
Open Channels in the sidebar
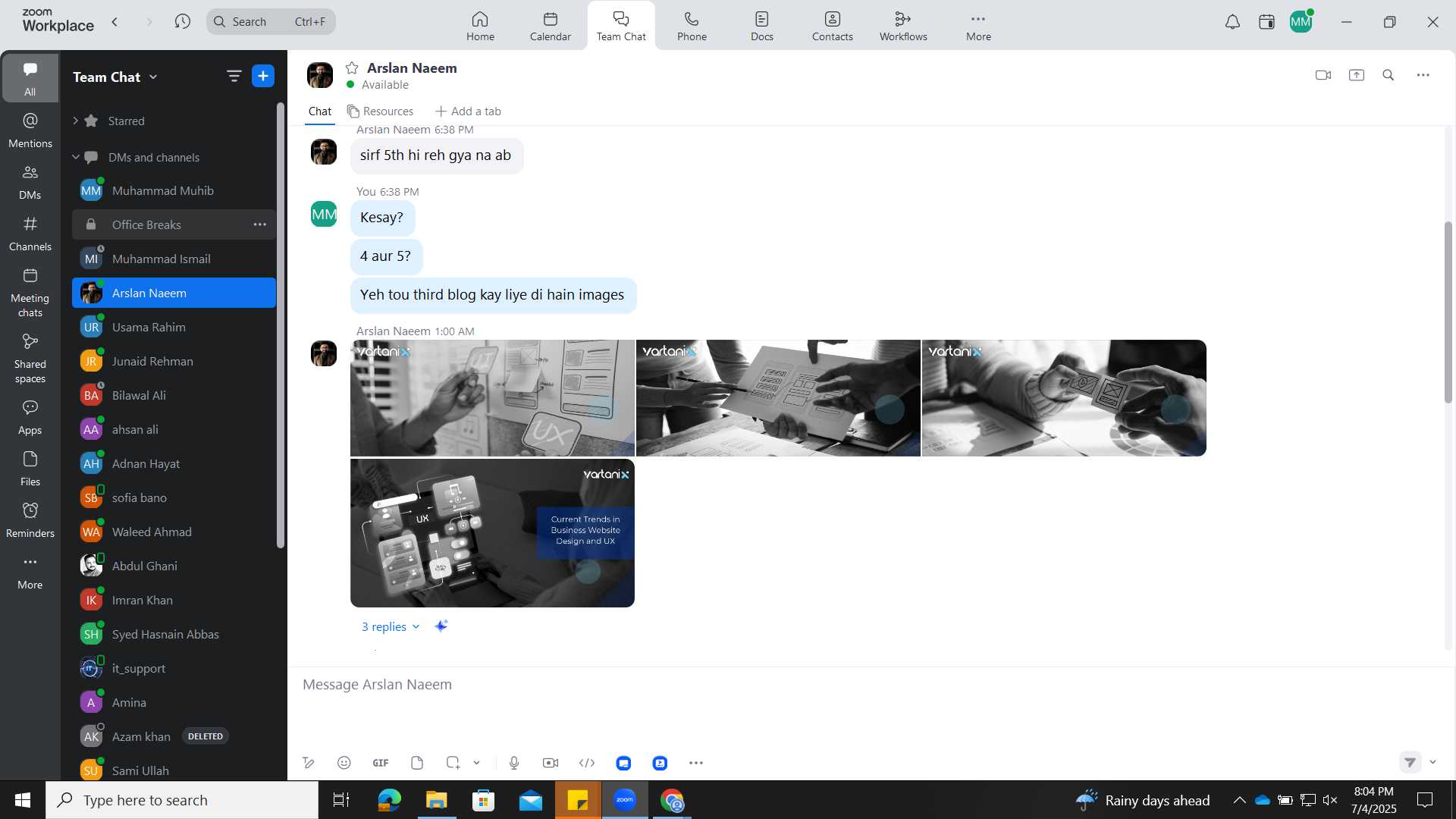pyautogui.click(x=30, y=234)
